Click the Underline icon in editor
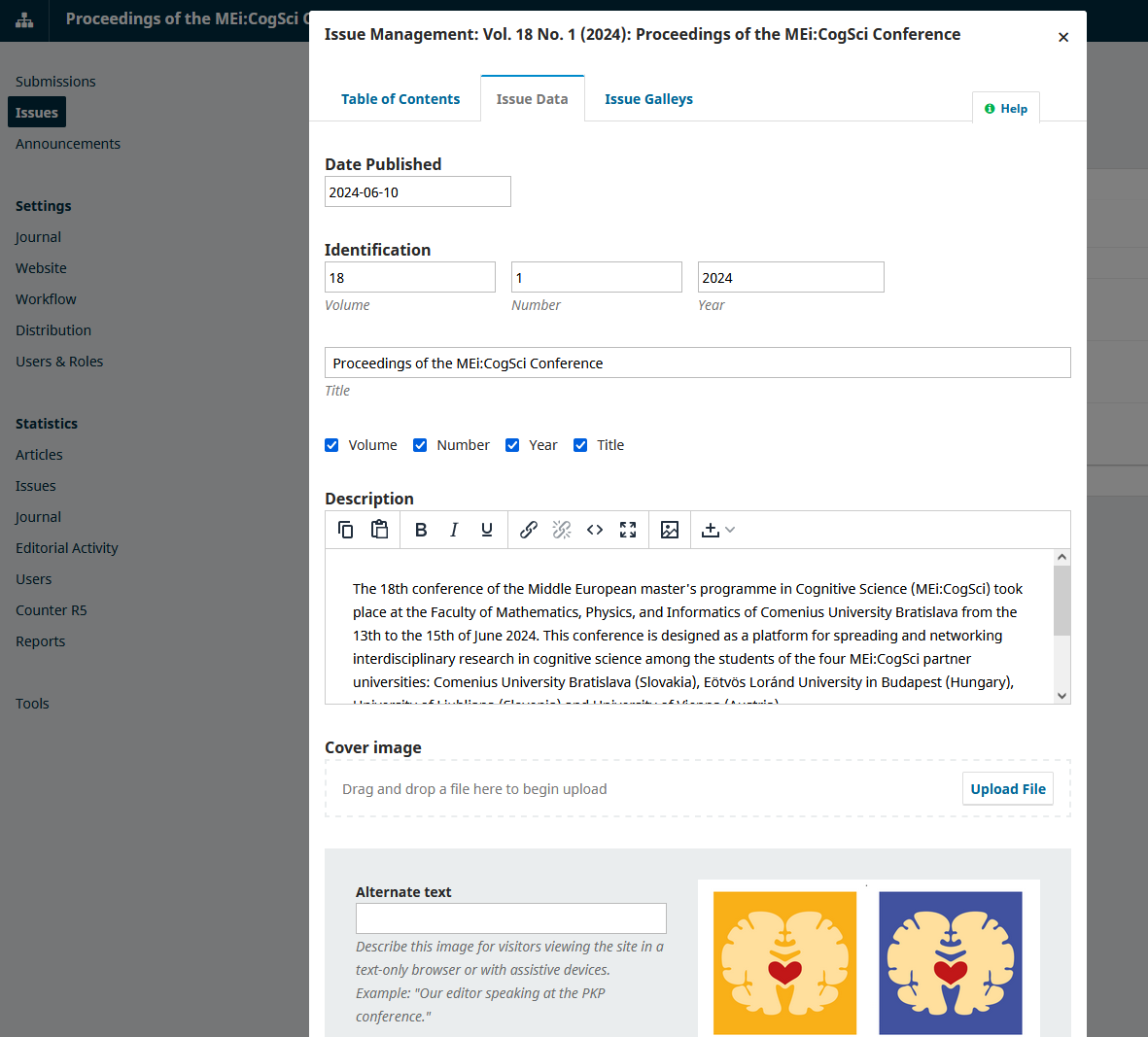This screenshot has height=1037, width=1148. pos(486,530)
